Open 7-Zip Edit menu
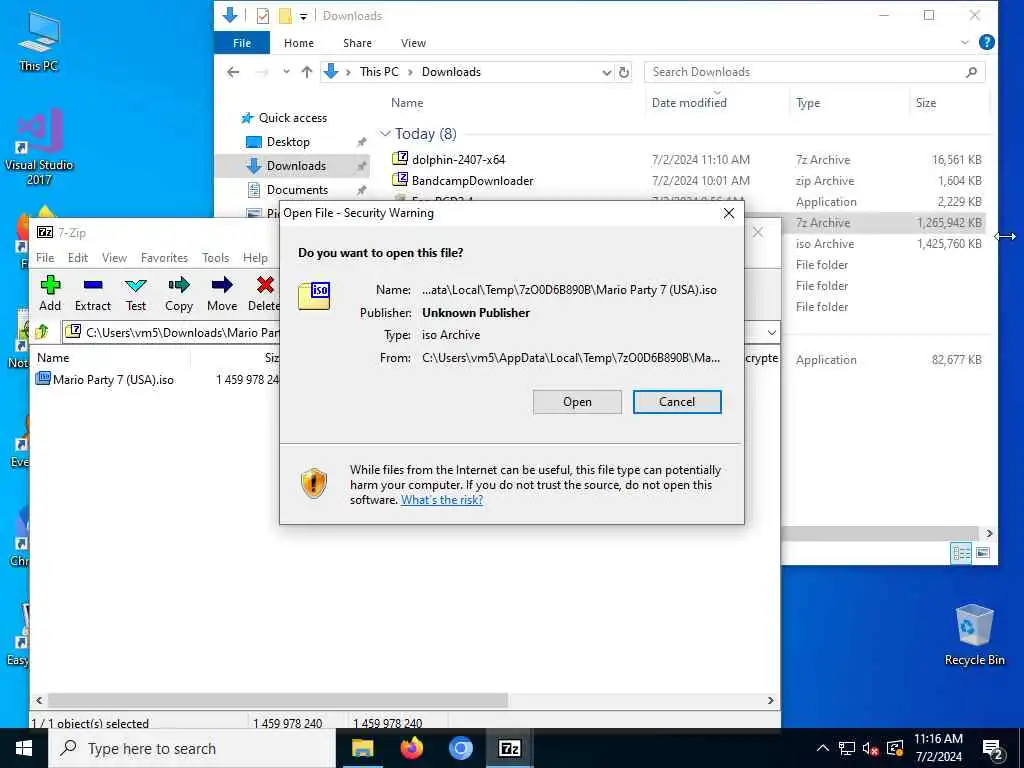This screenshot has width=1024, height=768. 78,258
